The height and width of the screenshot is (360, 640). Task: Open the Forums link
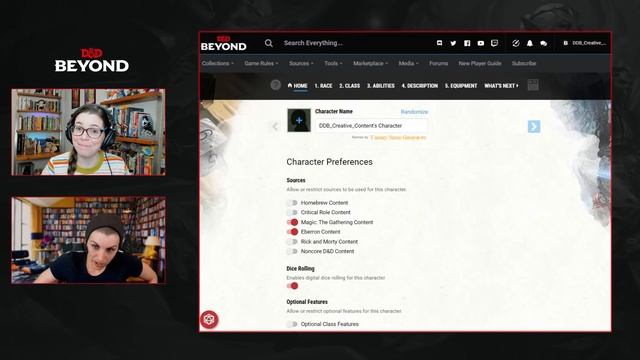click(438, 63)
